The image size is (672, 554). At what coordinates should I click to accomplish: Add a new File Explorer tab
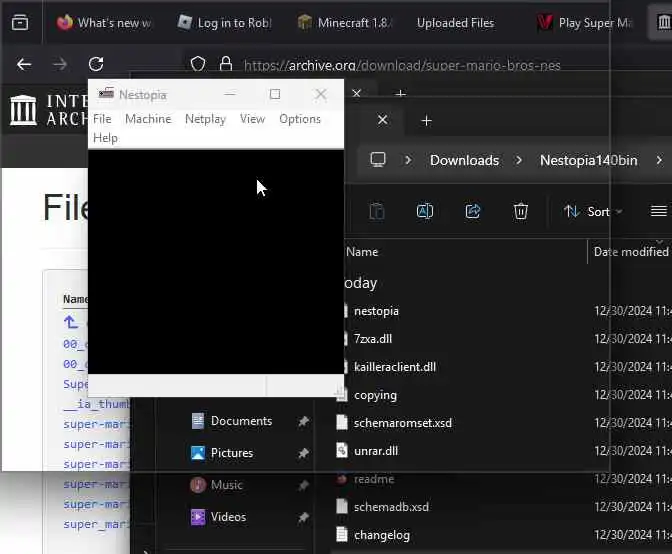coord(426,121)
